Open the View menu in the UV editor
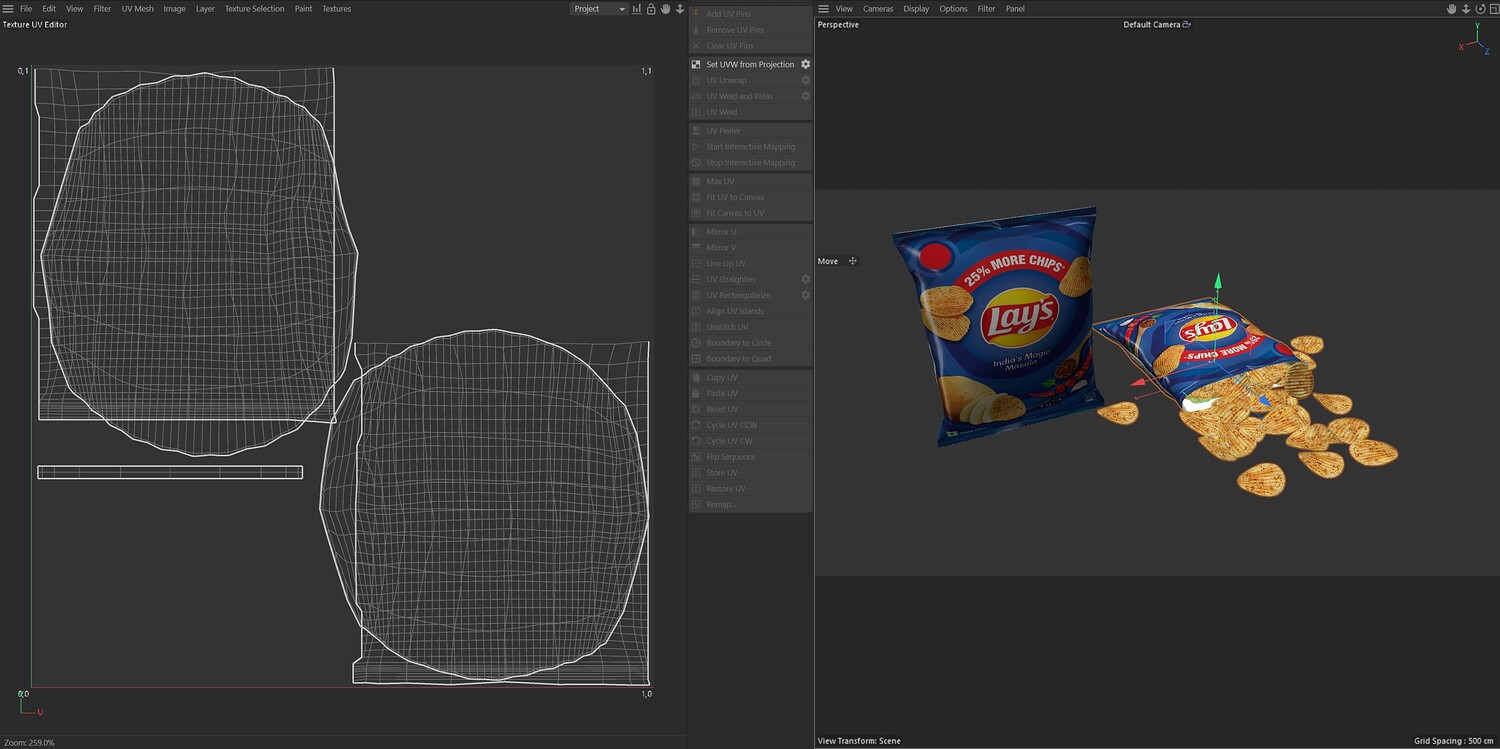This screenshot has width=1500, height=749. coord(75,9)
